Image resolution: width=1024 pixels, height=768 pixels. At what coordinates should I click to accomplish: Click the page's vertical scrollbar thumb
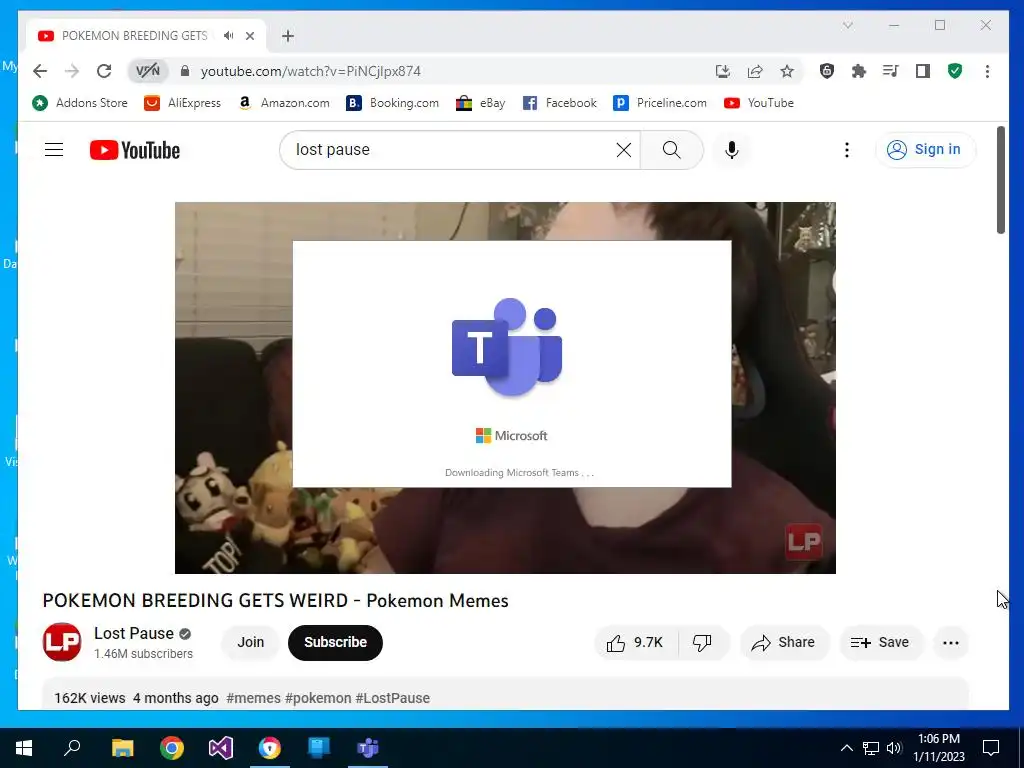1000,180
